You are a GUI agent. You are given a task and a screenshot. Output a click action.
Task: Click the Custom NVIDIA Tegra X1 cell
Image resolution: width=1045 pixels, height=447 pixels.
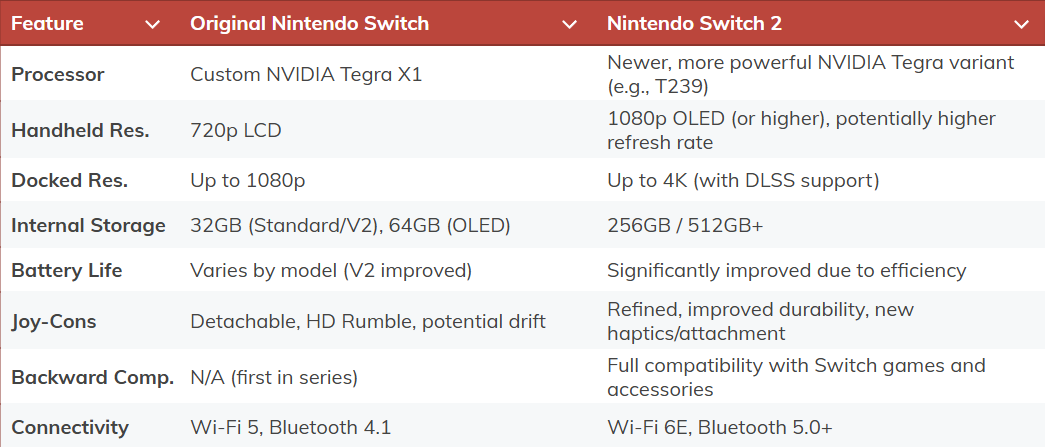click(x=306, y=75)
